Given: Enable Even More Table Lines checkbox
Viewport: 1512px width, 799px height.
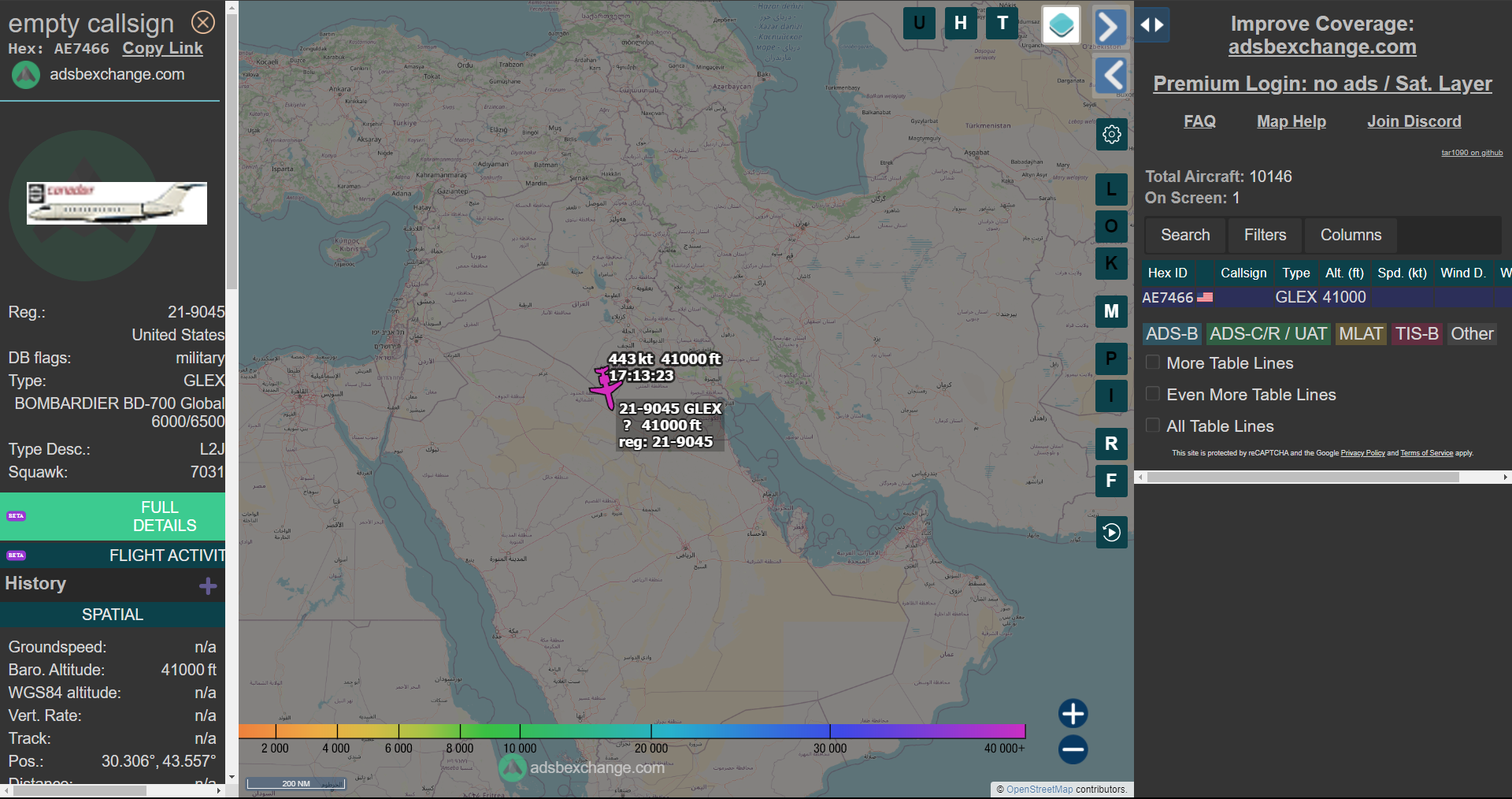Looking at the screenshot, I should tap(1153, 394).
